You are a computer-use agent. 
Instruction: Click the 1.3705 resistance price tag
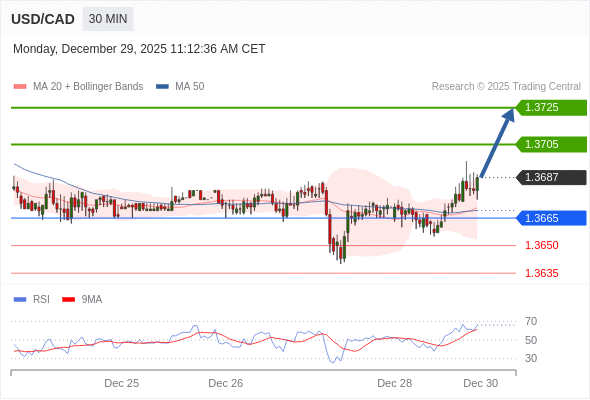pos(551,144)
